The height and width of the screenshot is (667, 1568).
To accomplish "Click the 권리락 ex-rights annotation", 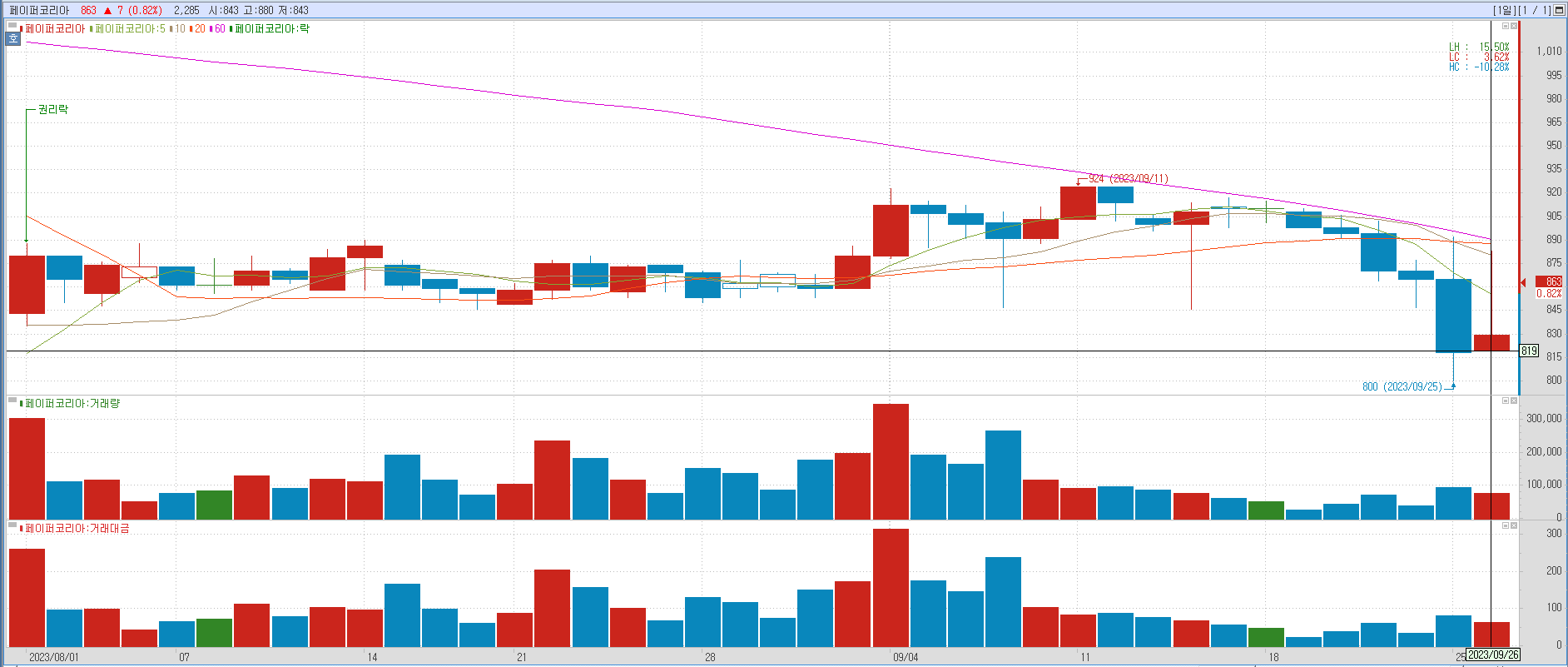I will click(x=53, y=110).
